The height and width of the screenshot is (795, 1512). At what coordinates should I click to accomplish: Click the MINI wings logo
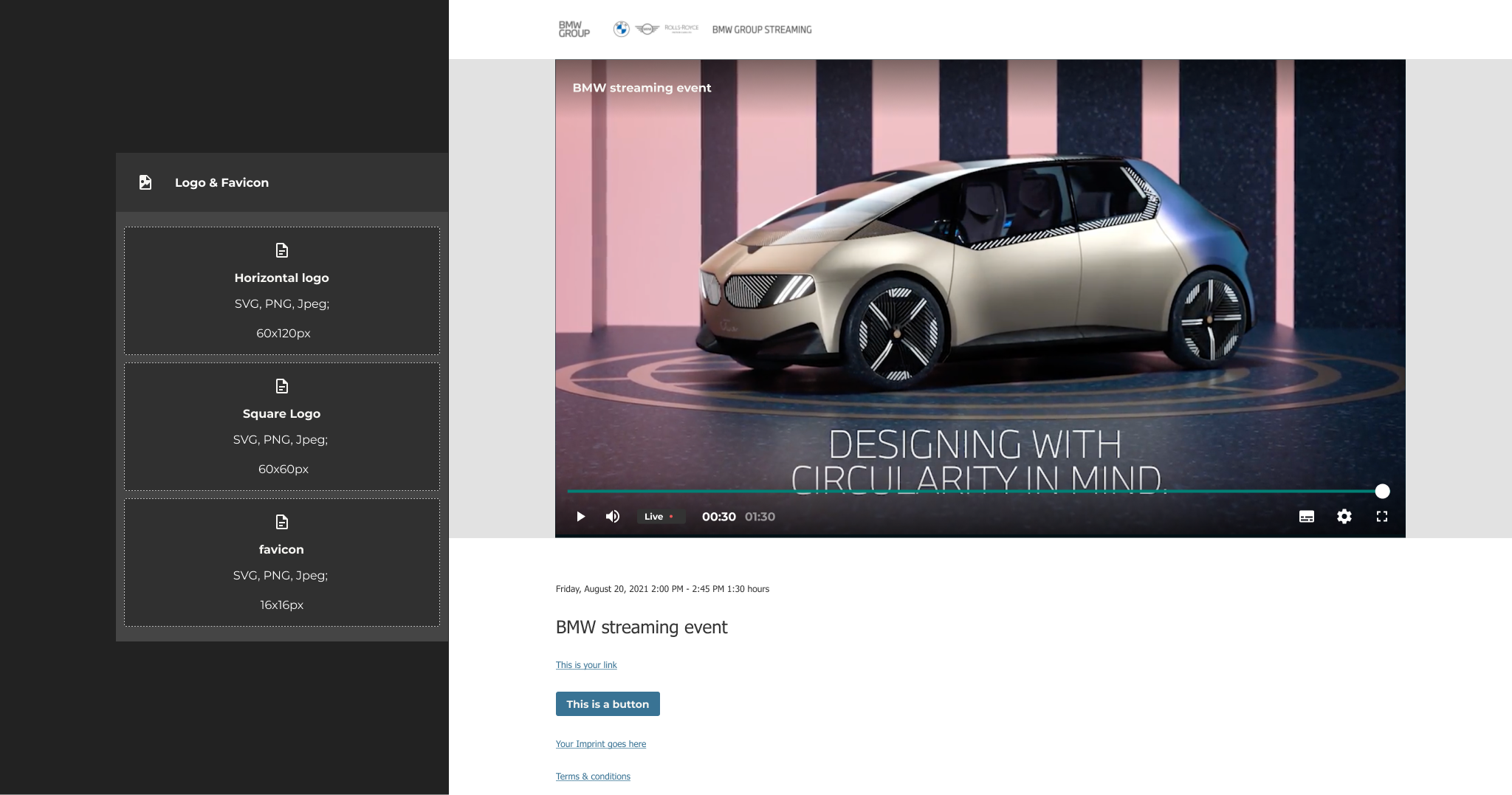click(647, 30)
